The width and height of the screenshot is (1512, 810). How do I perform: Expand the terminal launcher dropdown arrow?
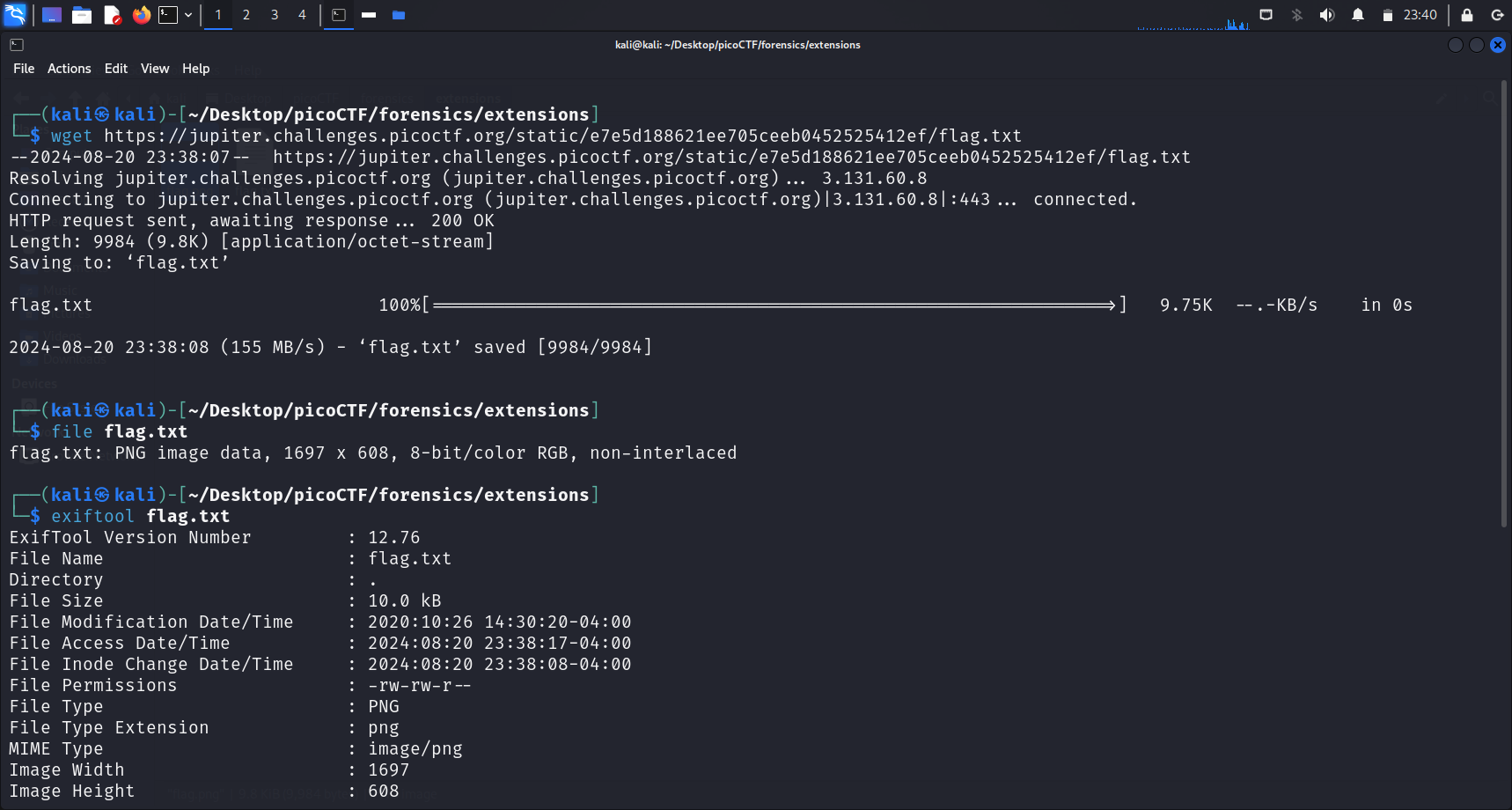click(x=188, y=15)
